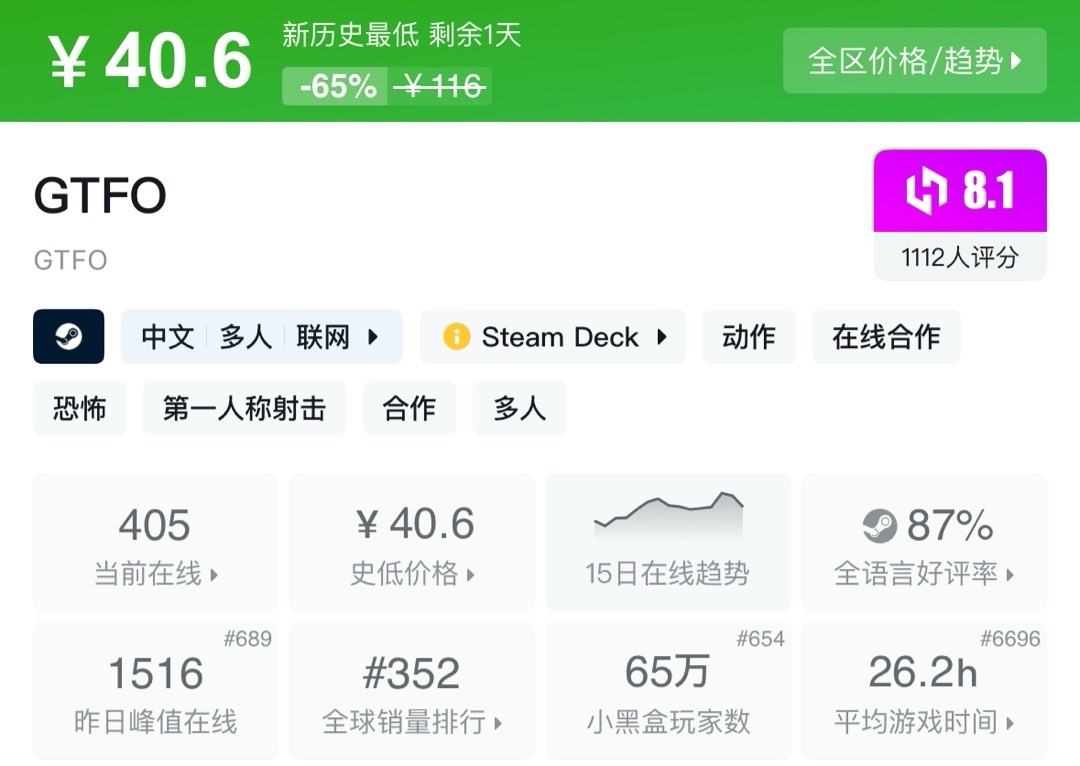Show 全球销量排行 #352 sales ranking
This screenshot has height=766, width=1080.
click(411, 691)
